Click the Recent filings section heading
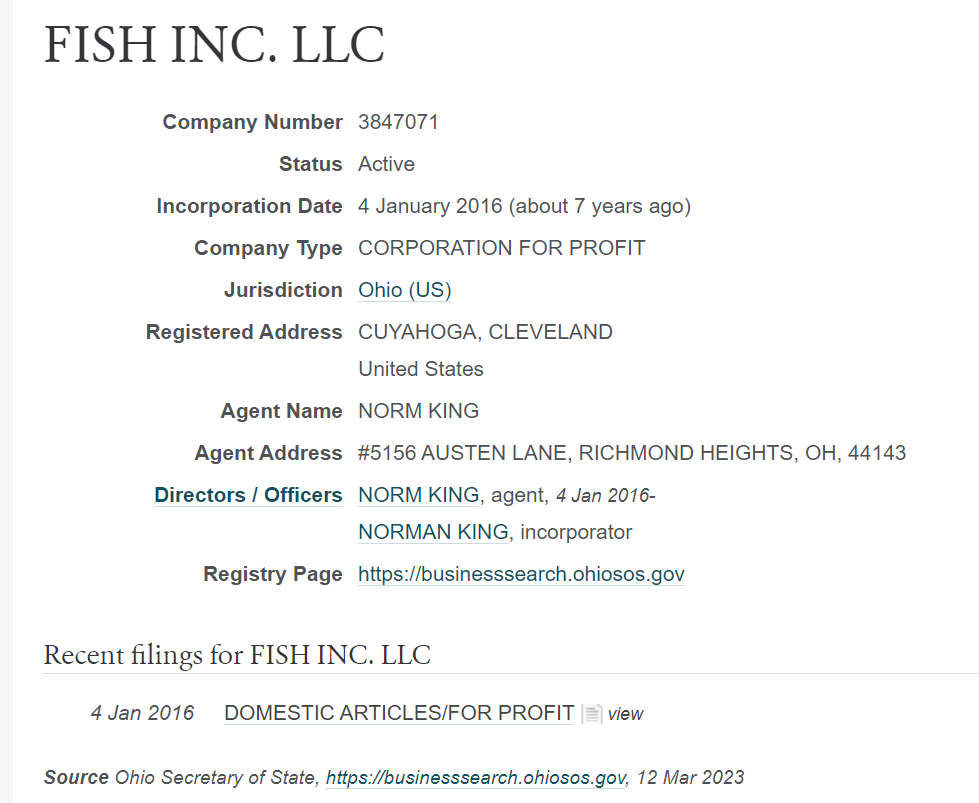Viewport: 979px width, 803px height. pos(237,655)
